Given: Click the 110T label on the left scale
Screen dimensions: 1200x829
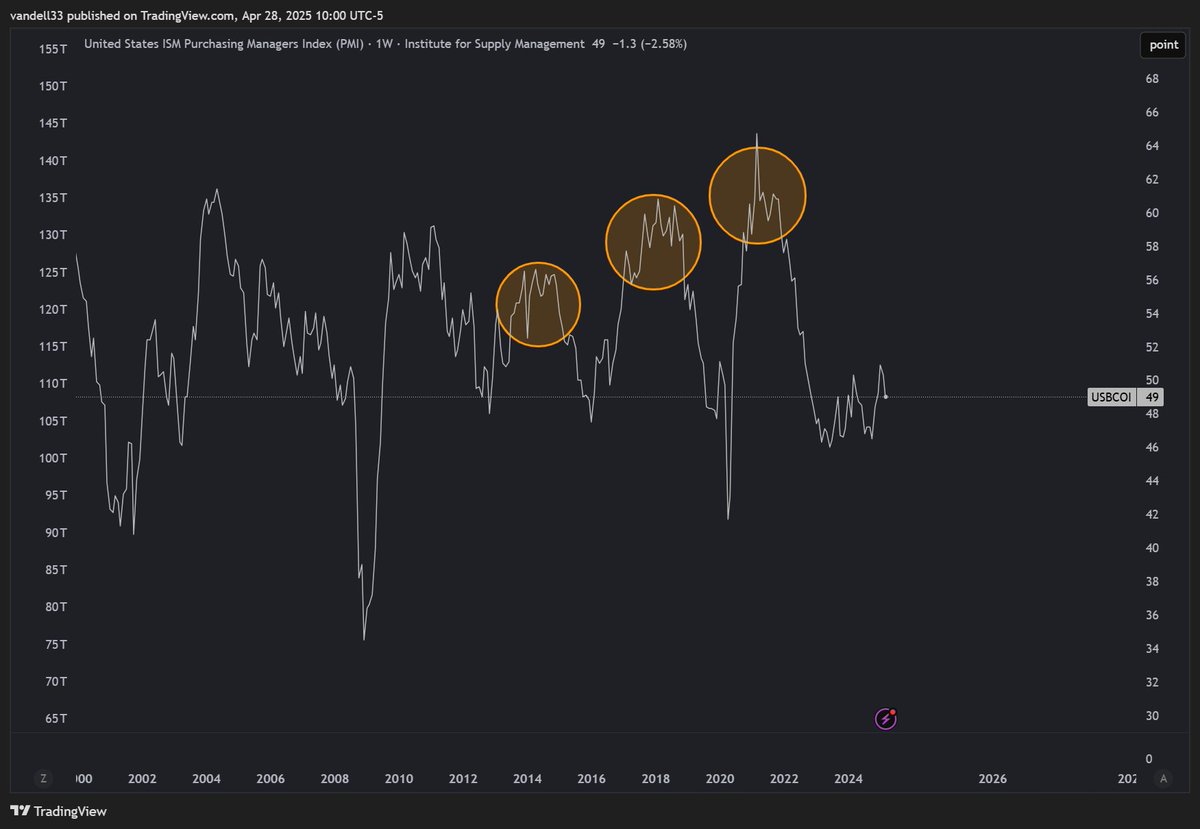Looking at the screenshot, I should tap(53, 383).
